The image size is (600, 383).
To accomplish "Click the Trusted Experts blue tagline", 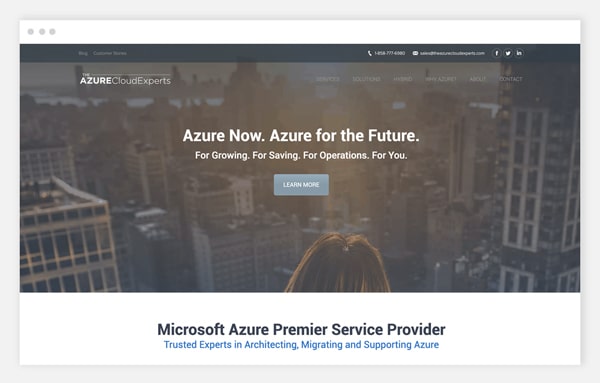I will [301, 345].
